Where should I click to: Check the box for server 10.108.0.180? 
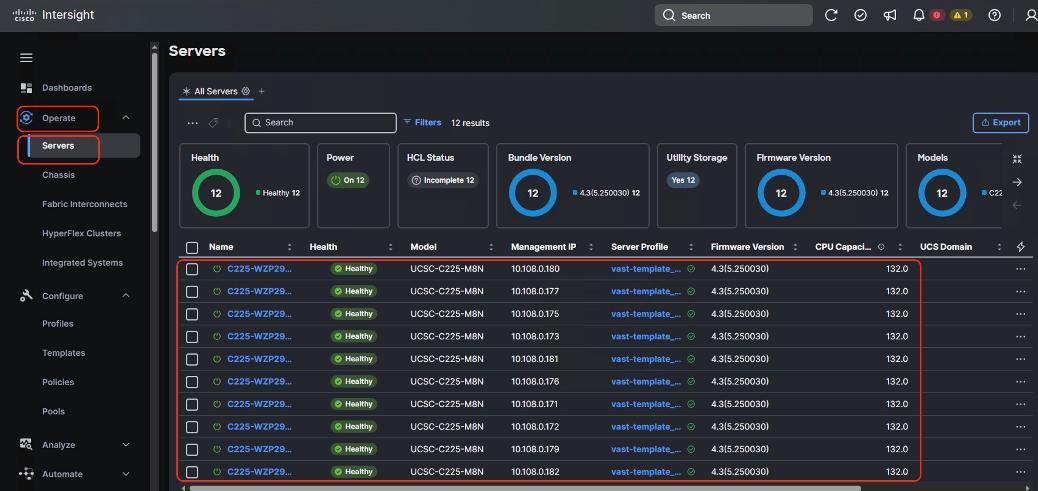click(192, 269)
